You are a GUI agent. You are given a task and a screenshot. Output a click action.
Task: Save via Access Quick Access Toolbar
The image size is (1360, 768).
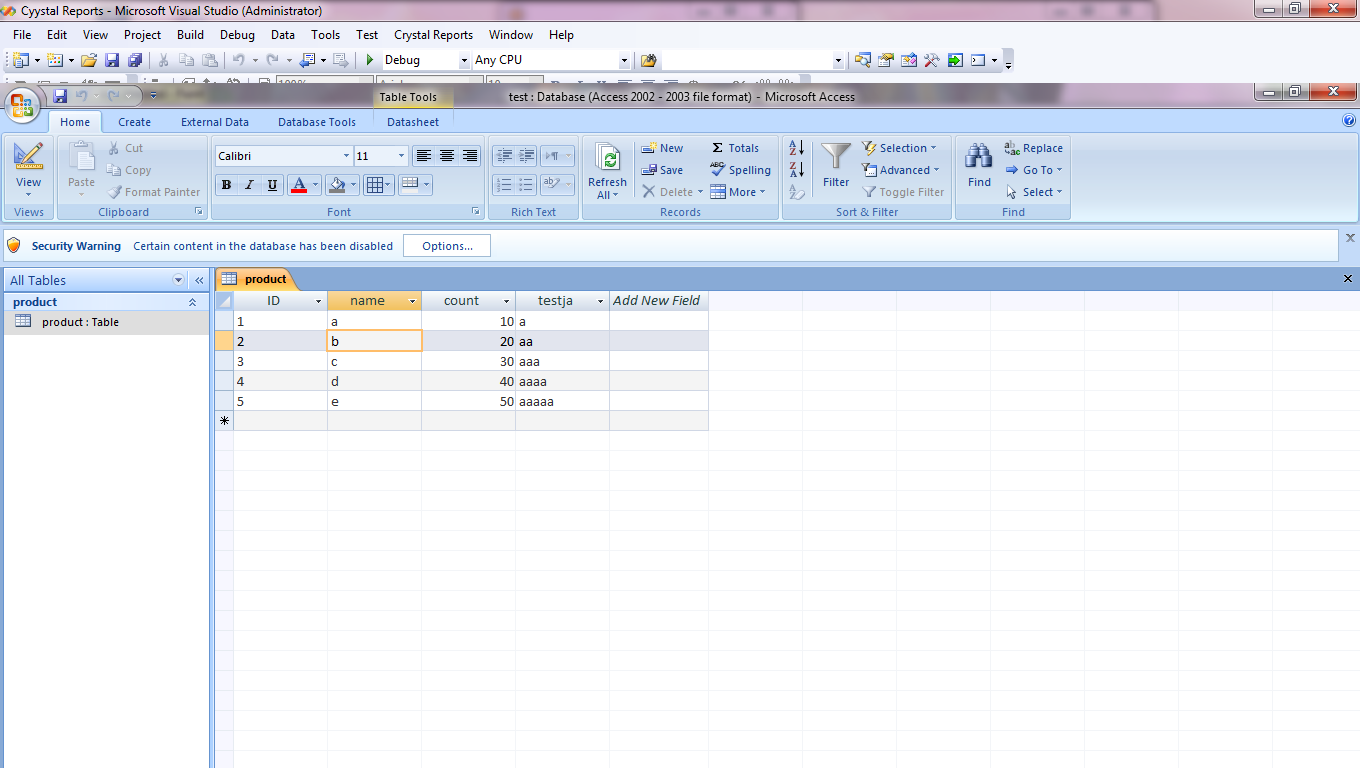click(60, 96)
